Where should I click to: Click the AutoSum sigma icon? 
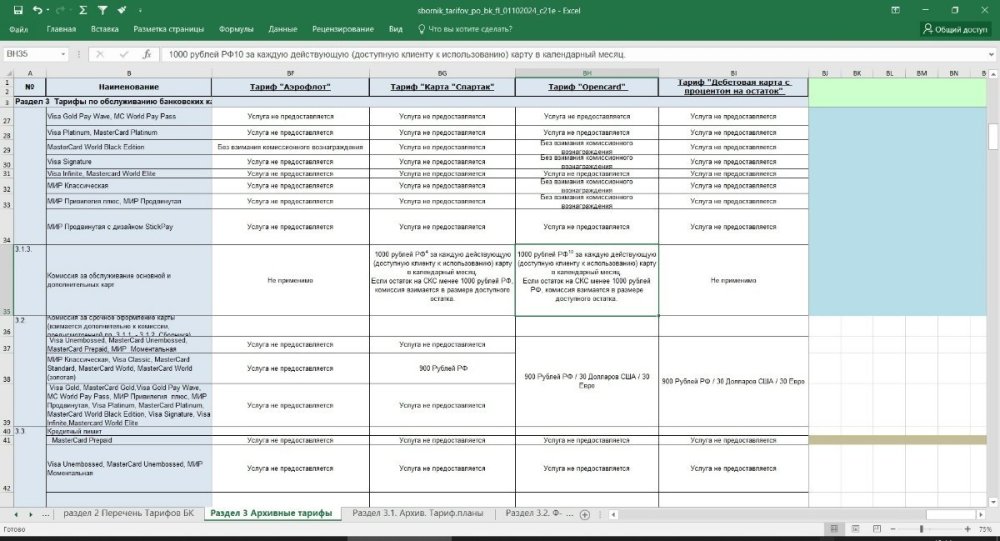[x=83, y=9]
